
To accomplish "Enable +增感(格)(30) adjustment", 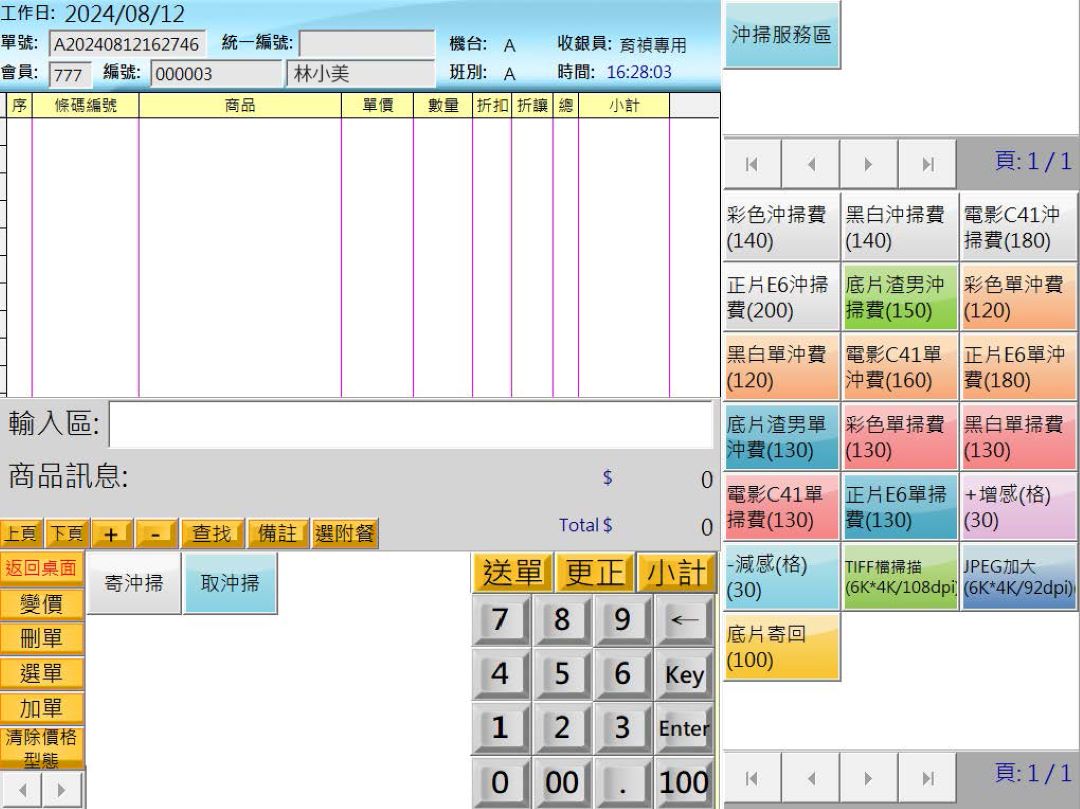I will 1018,507.
